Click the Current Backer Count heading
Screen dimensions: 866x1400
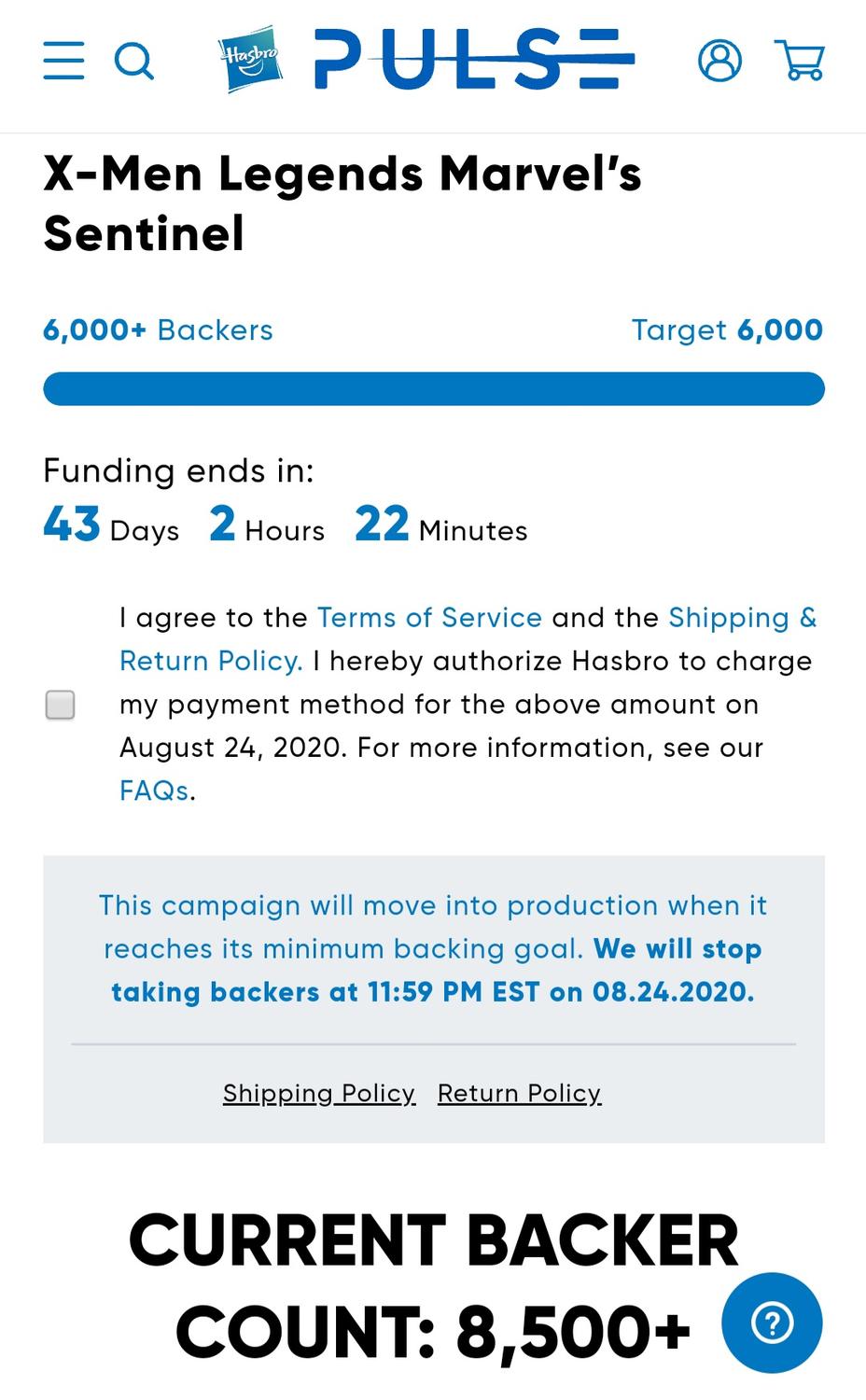[x=433, y=1285]
